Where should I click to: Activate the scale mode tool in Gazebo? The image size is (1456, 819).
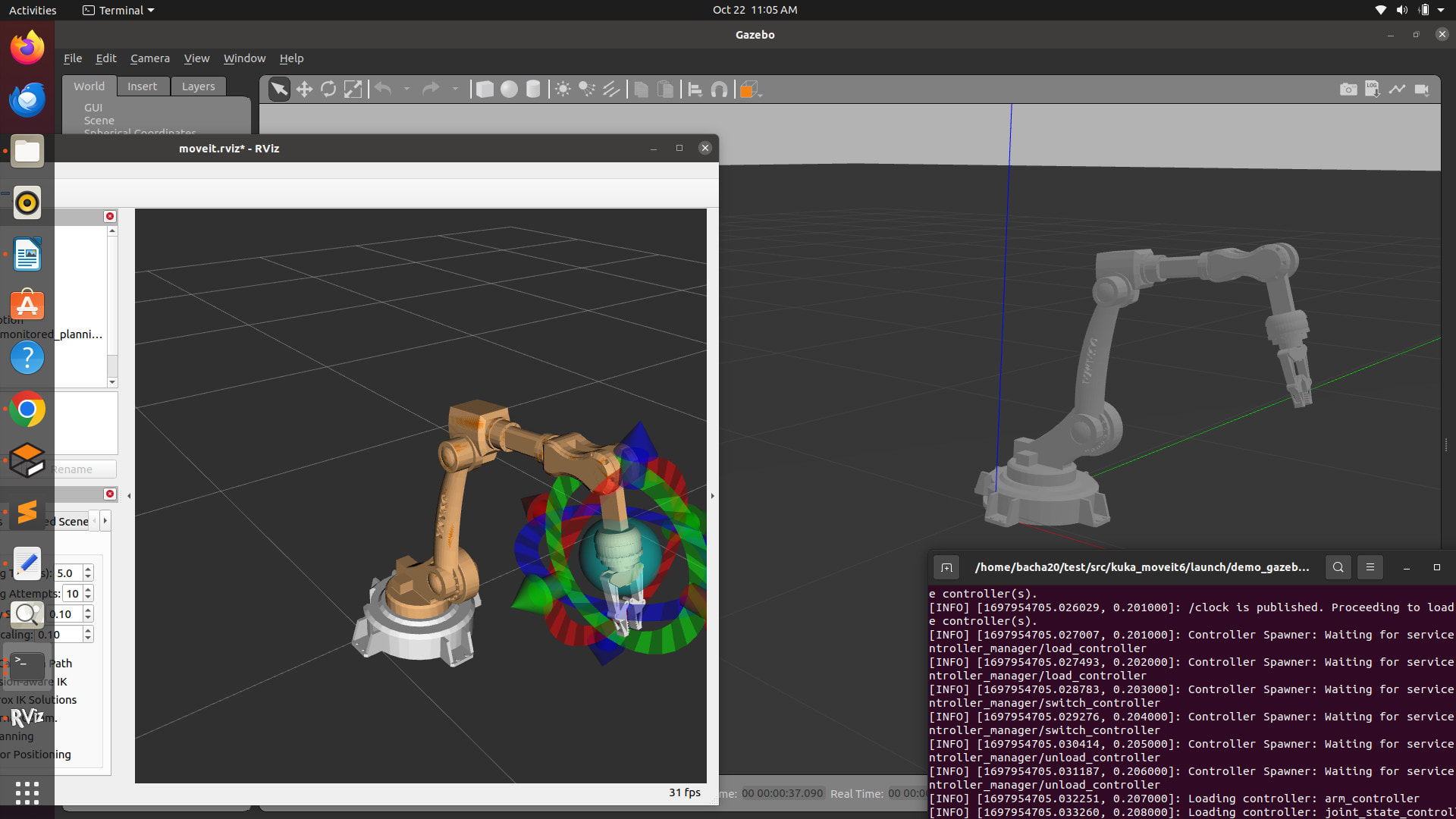[353, 89]
